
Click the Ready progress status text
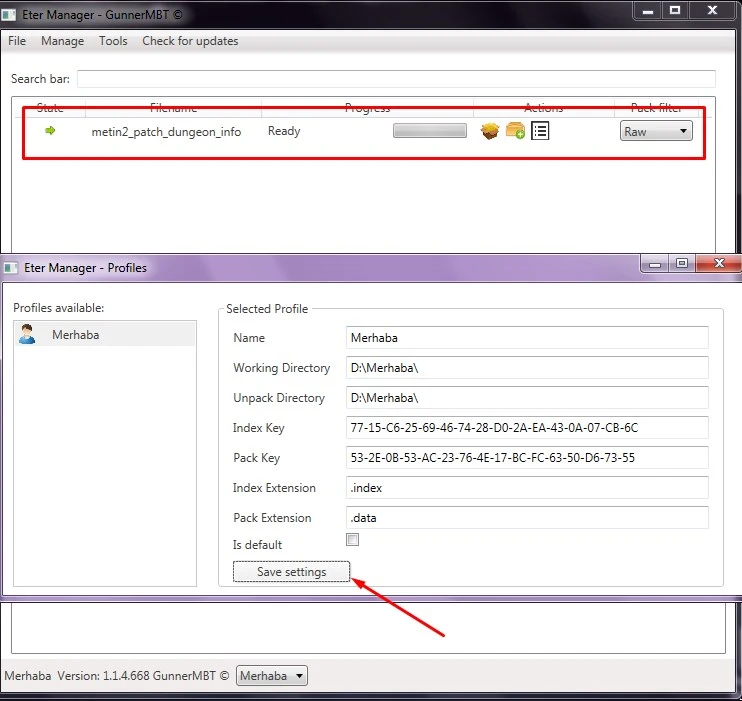[x=284, y=131]
